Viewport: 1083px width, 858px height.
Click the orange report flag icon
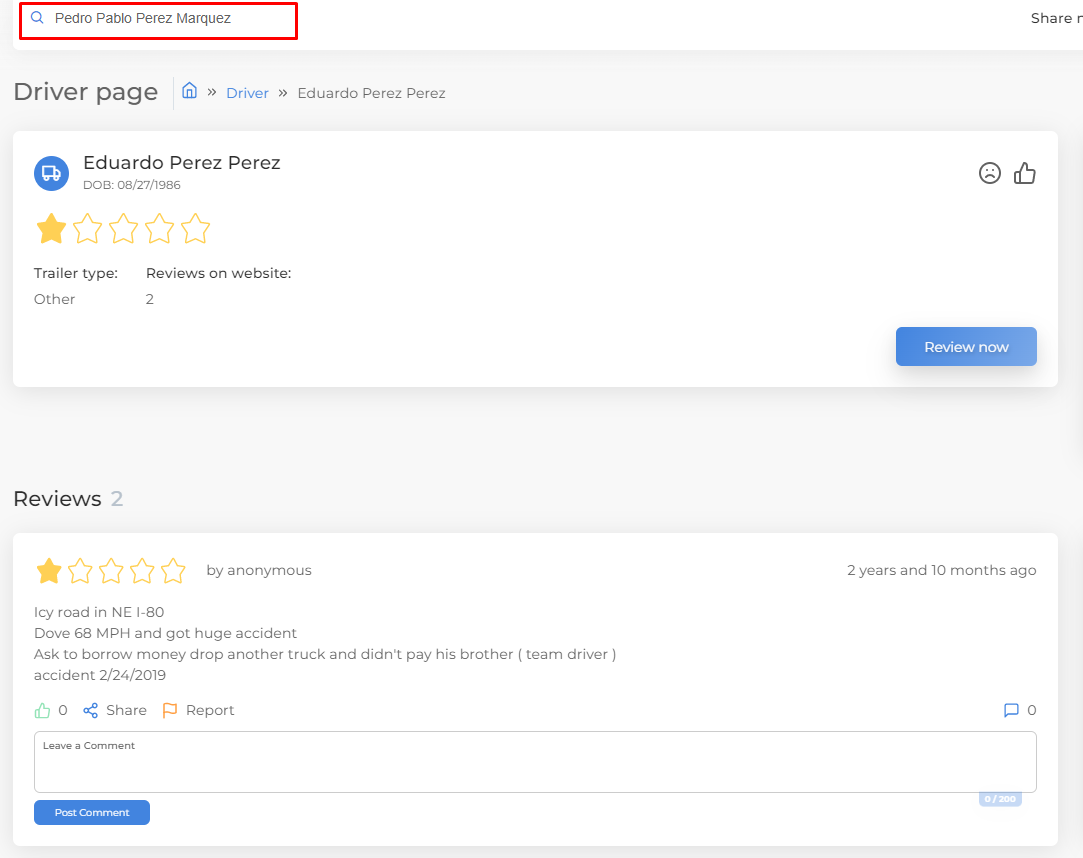point(170,710)
